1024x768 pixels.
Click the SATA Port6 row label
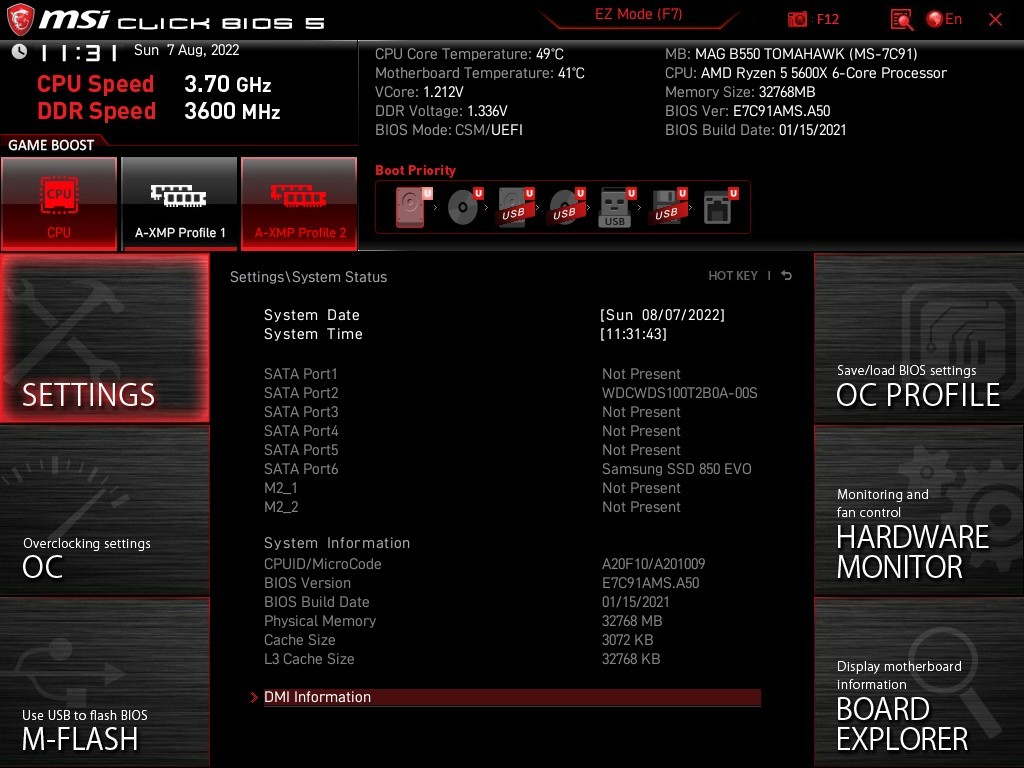pos(301,469)
